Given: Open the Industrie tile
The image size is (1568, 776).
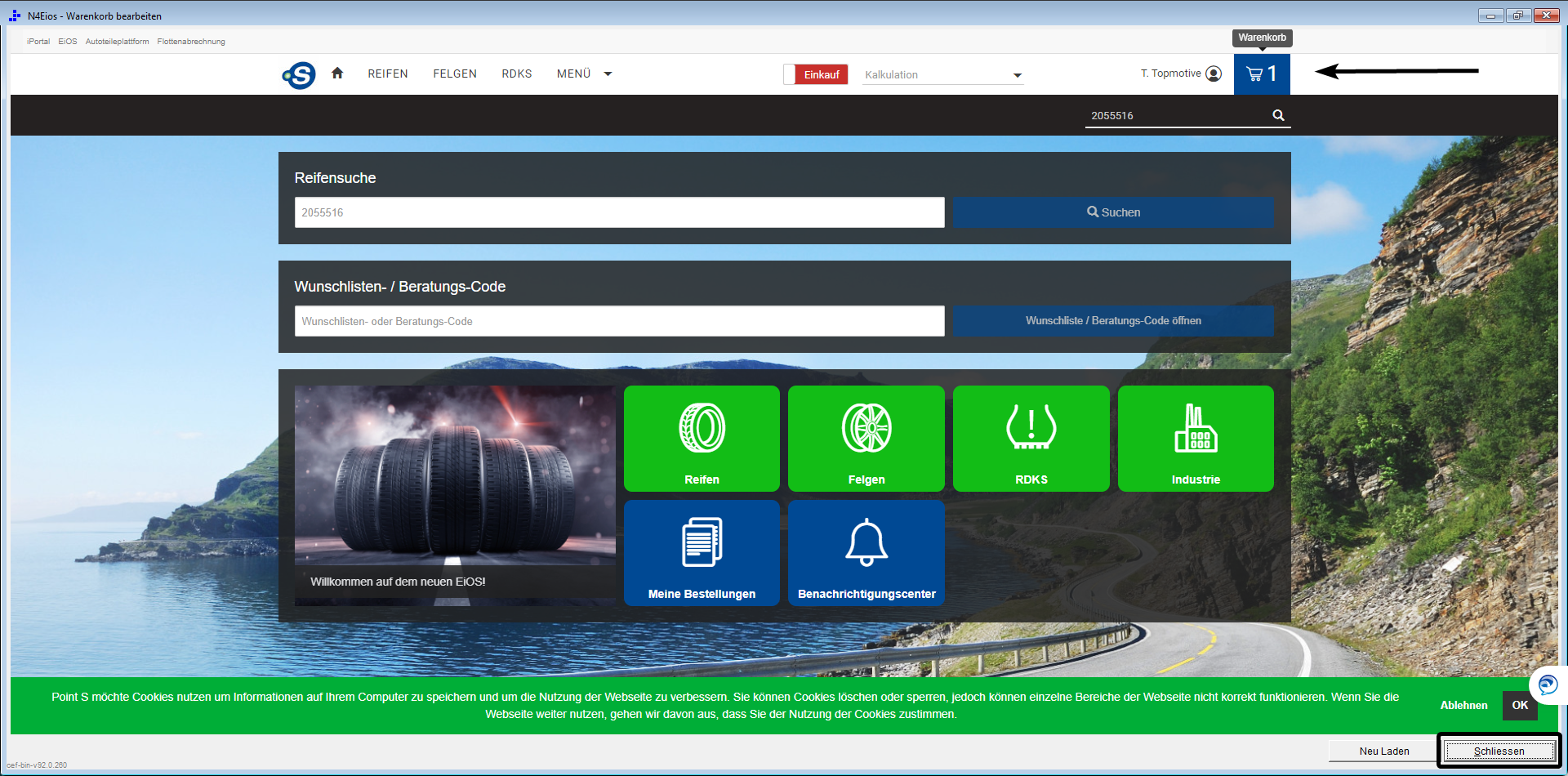Looking at the screenshot, I should coord(1196,439).
